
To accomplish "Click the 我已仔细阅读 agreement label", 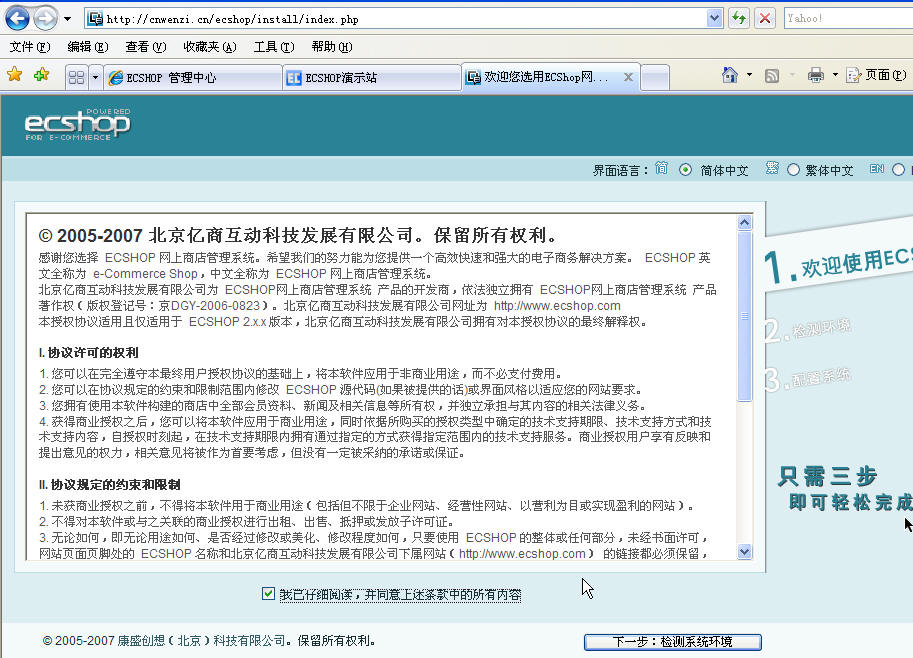I will pyautogui.click(x=401, y=595).
